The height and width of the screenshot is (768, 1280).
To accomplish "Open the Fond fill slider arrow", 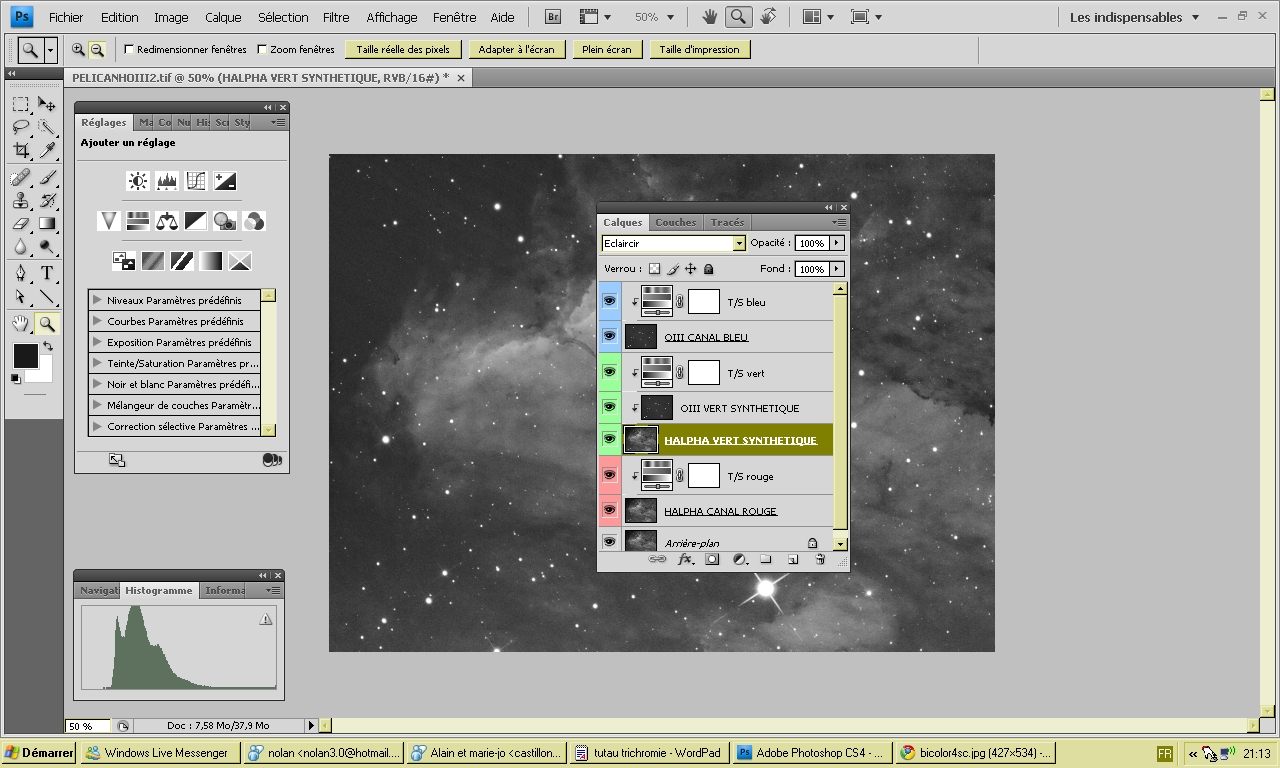I will (x=837, y=269).
